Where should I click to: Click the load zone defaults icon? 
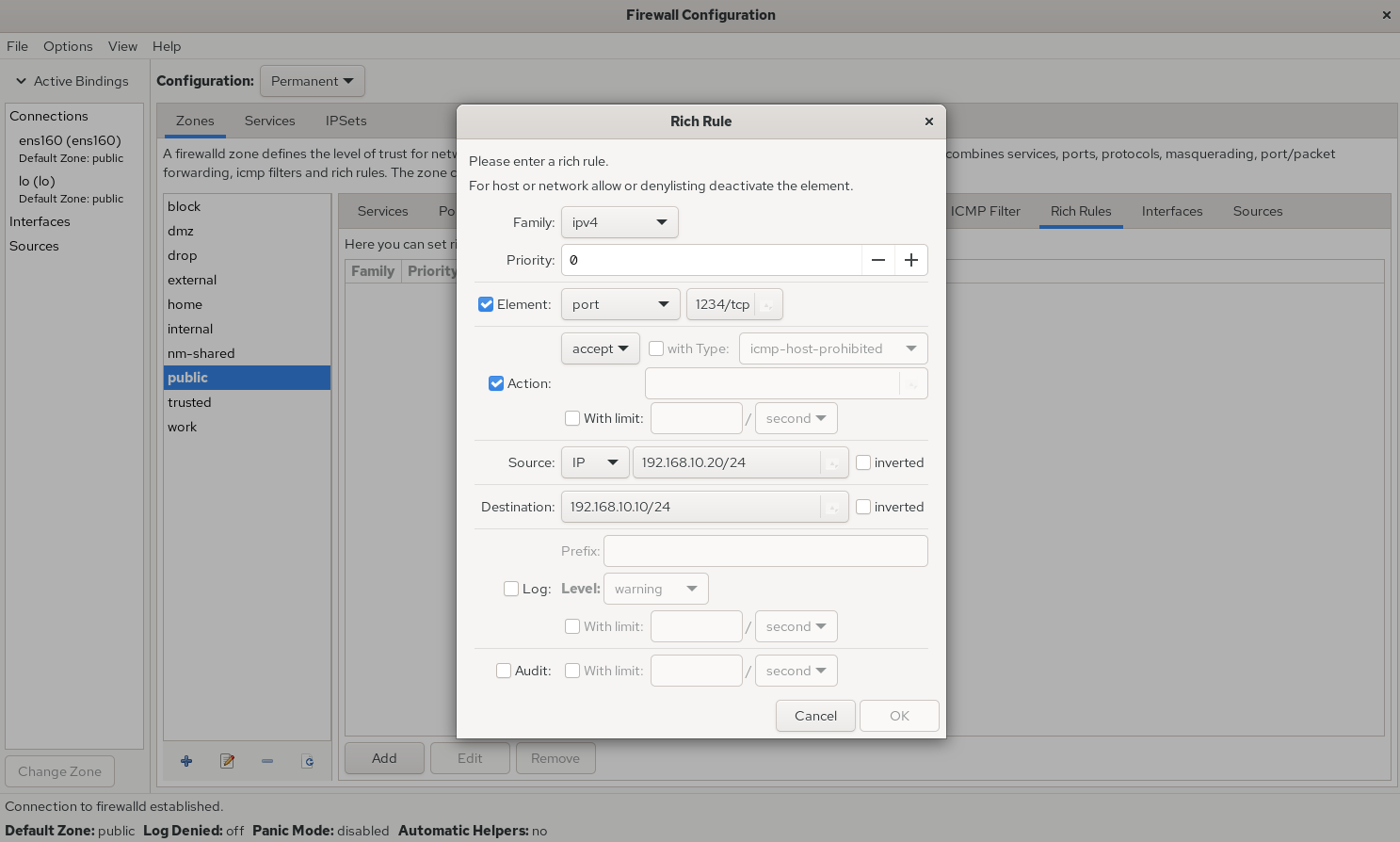[308, 761]
